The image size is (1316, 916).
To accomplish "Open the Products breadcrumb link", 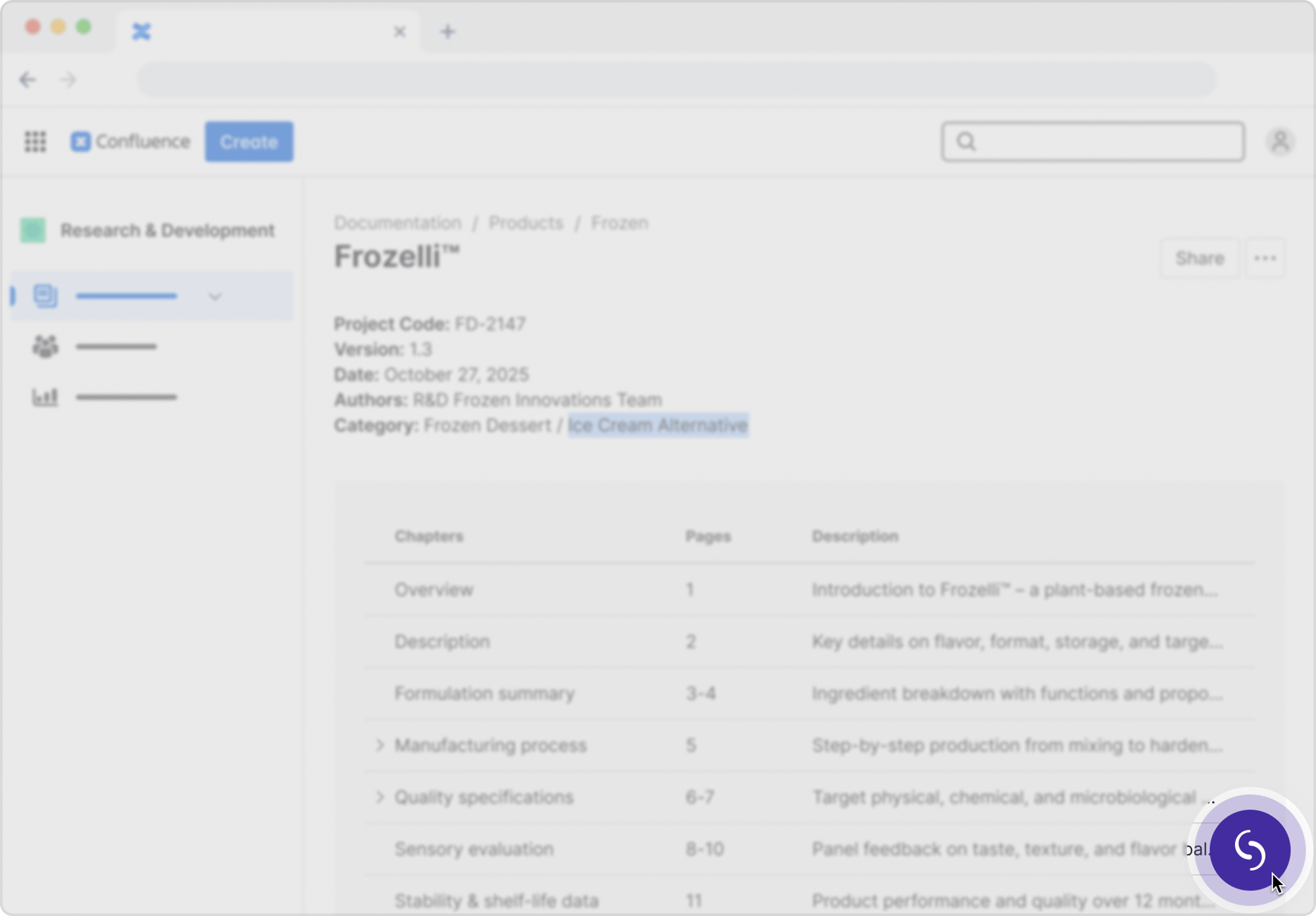I will [x=526, y=222].
